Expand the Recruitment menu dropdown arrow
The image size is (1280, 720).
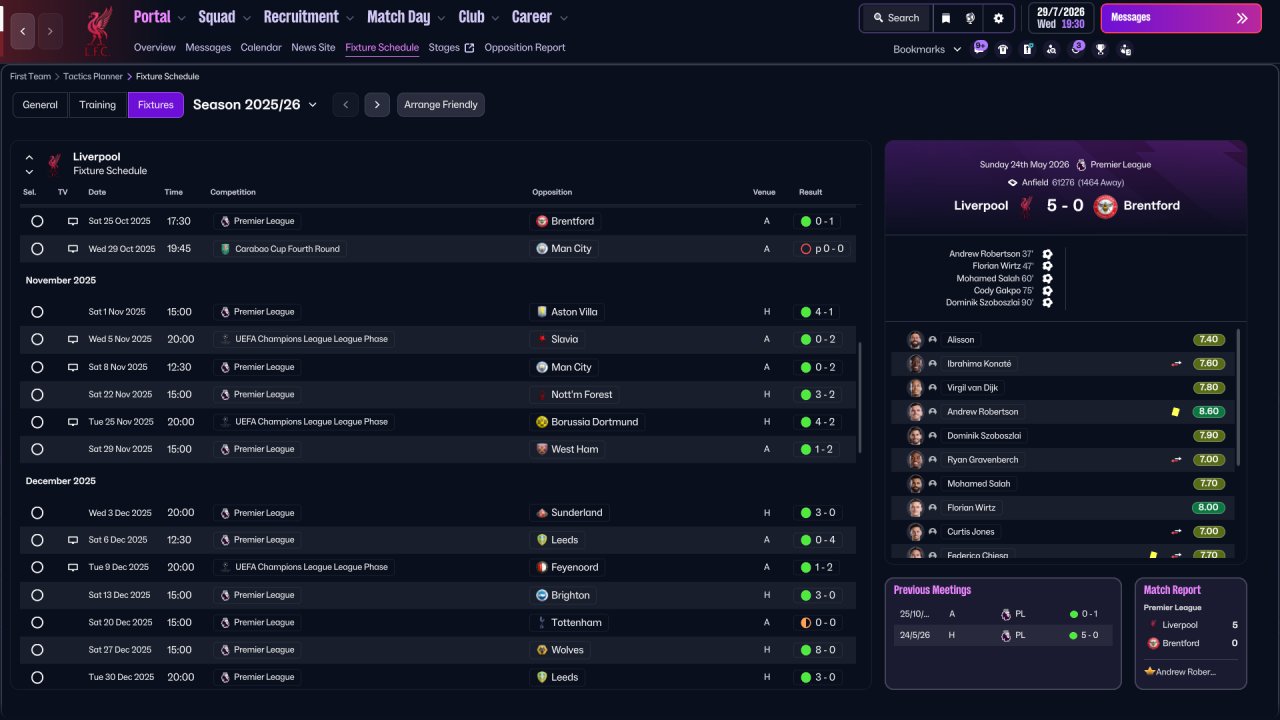(x=349, y=18)
